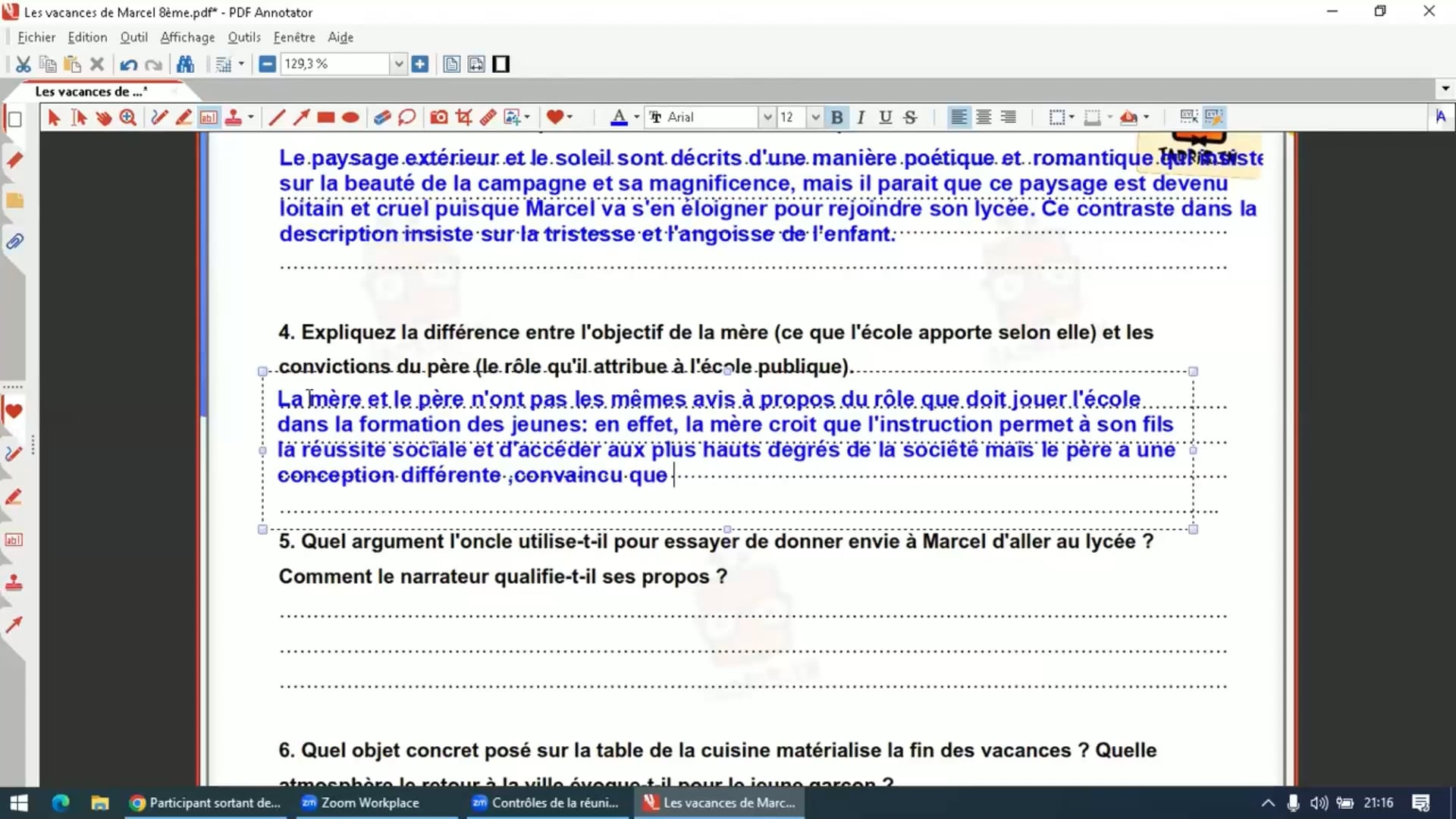Select the Line drawing tool
Image resolution: width=1456 pixels, height=819 pixels.
pos(277,118)
